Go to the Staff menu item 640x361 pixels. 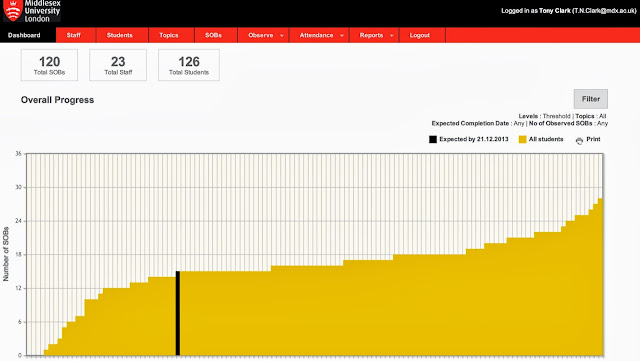point(73,35)
